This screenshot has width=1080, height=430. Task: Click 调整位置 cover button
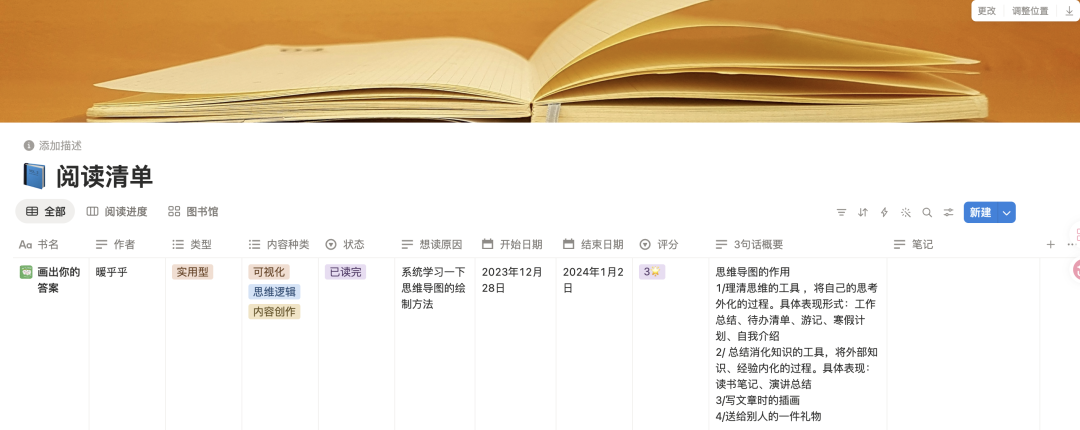[x=1031, y=11]
